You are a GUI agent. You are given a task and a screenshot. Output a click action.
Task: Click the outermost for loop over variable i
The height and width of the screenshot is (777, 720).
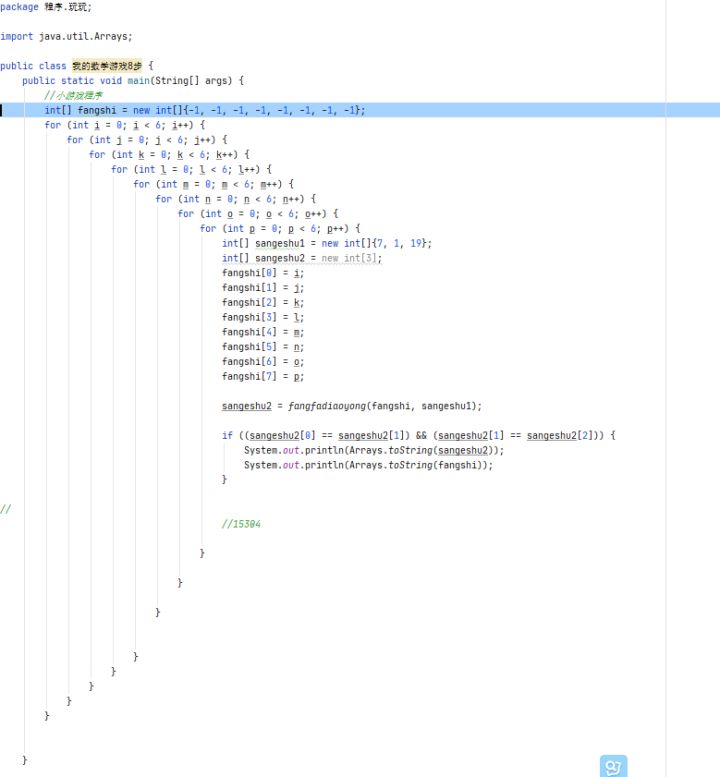coord(123,125)
